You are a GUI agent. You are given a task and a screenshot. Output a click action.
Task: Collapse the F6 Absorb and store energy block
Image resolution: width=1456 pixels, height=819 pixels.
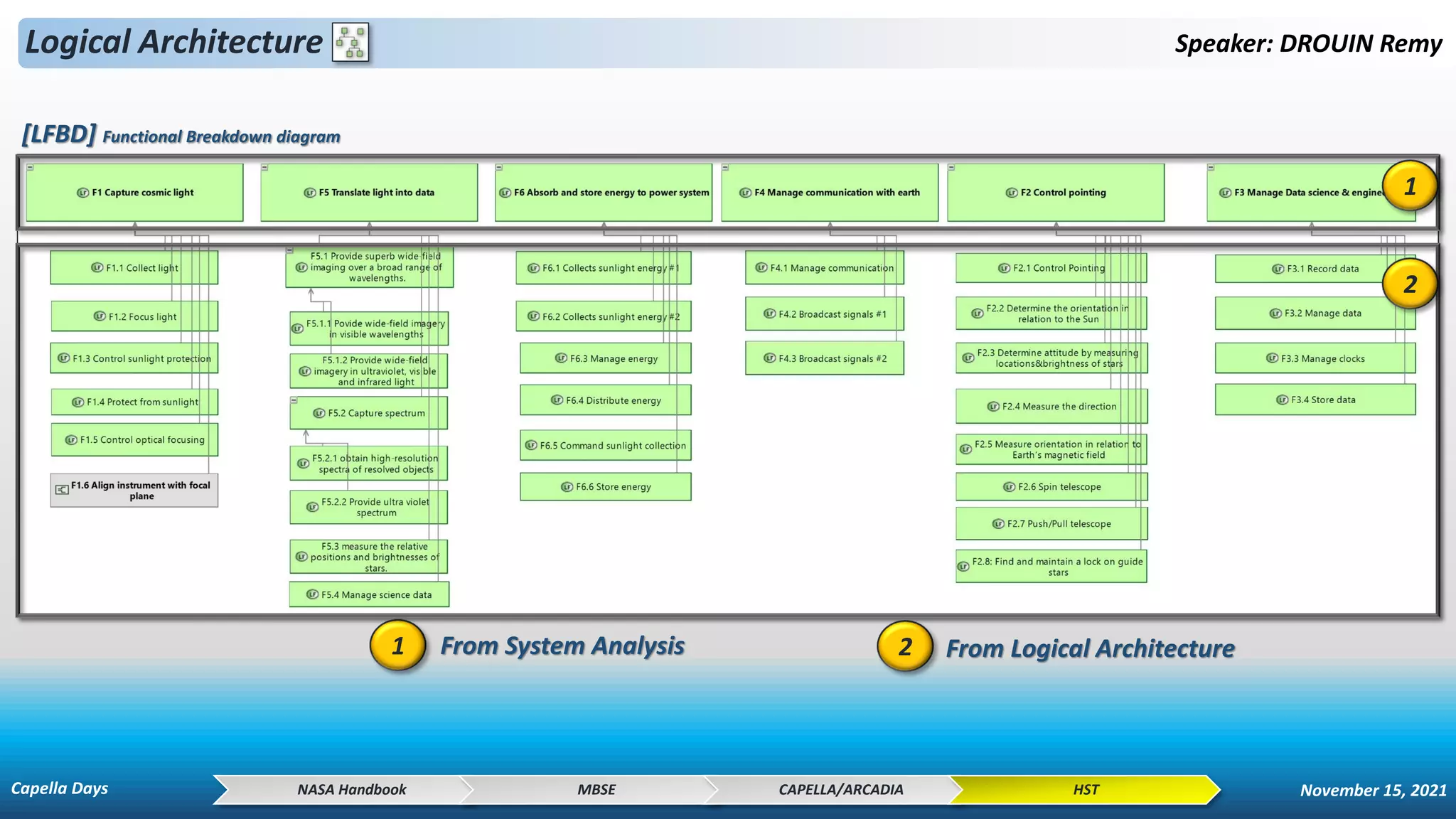click(499, 168)
